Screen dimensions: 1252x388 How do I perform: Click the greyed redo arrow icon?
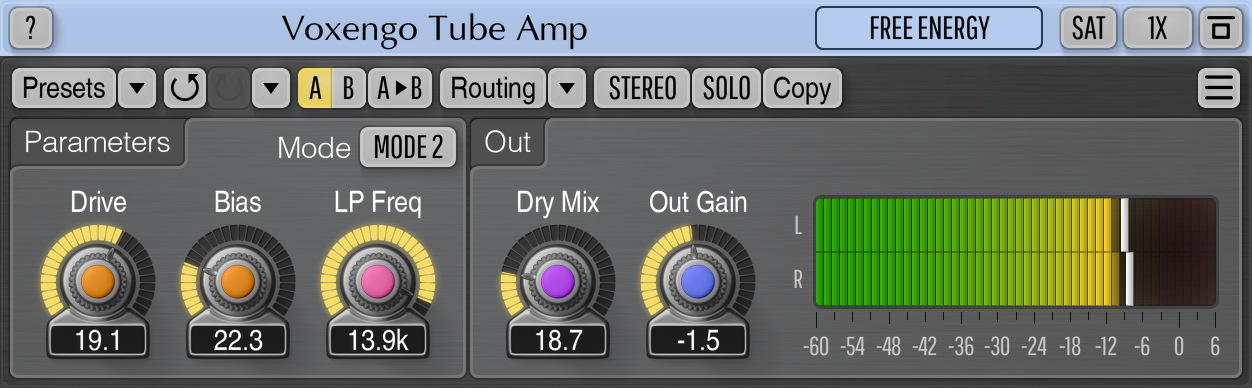[x=228, y=88]
